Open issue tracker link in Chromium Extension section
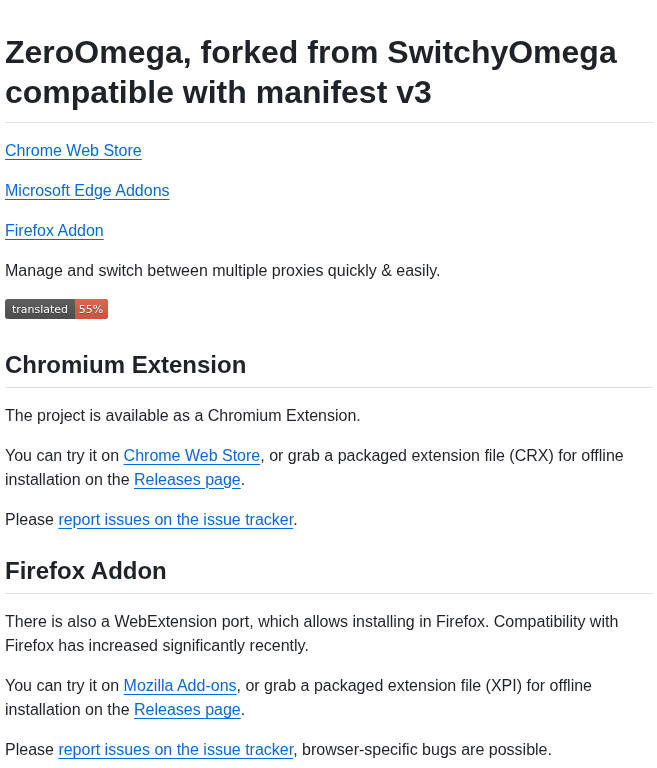 tap(176, 520)
